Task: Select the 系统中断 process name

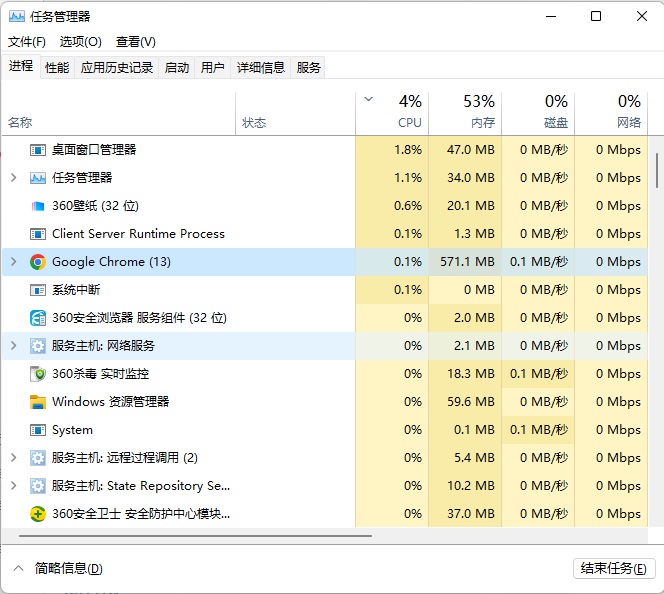Action: click(76, 290)
